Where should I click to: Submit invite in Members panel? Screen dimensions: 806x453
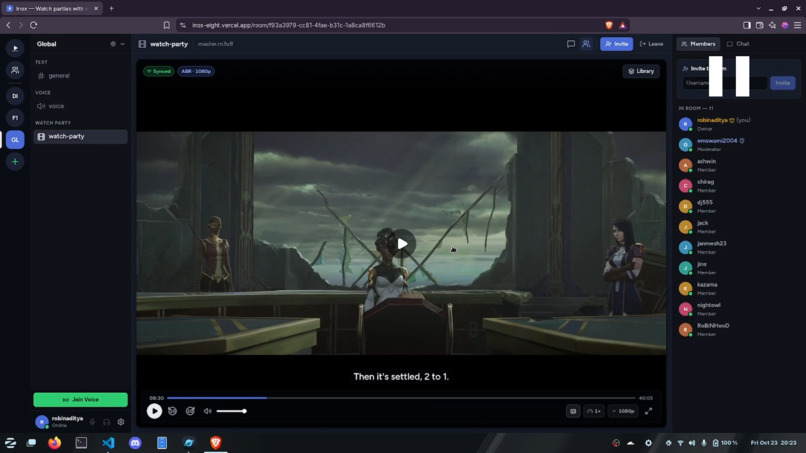click(x=782, y=83)
